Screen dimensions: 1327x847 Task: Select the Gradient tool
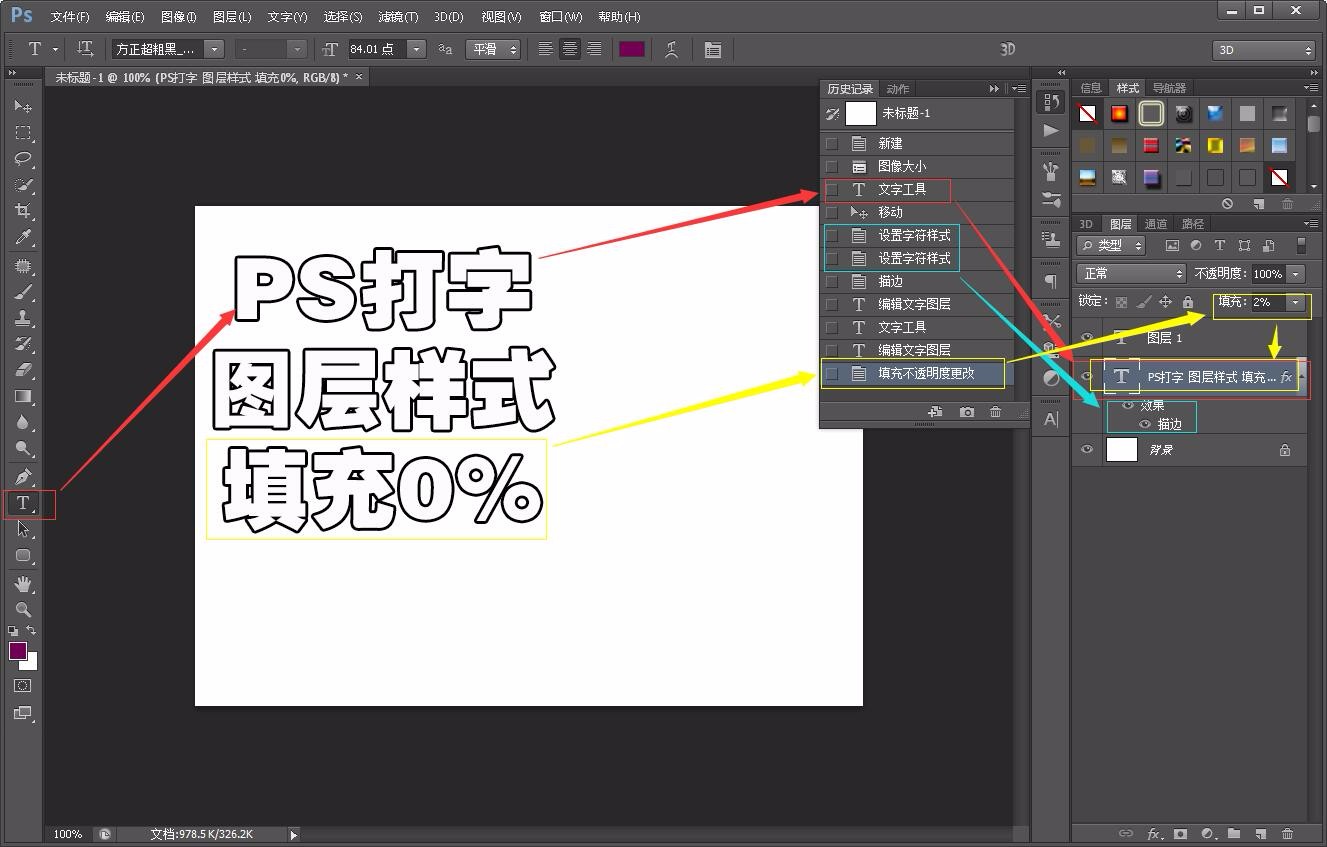click(x=22, y=397)
